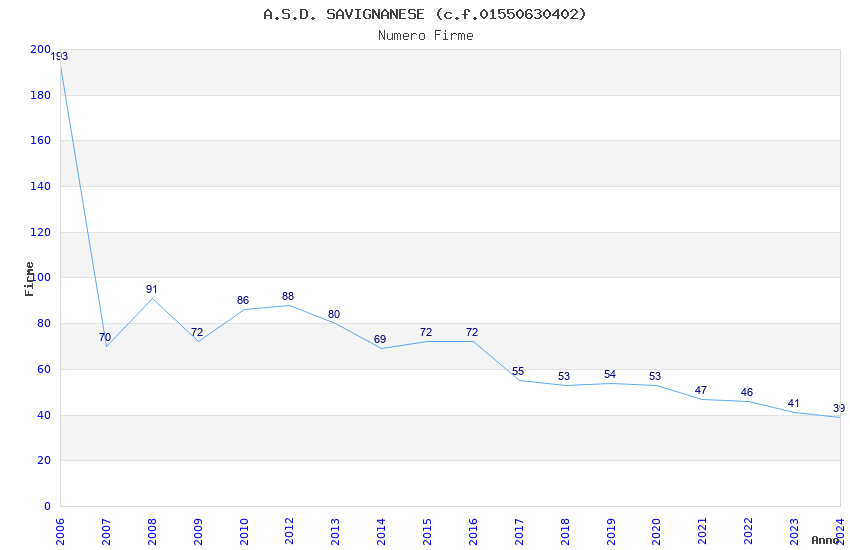This screenshot has width=850, height=550.
Task: Click the 2010 year label on x-axis
Action: tap(244, 532)
